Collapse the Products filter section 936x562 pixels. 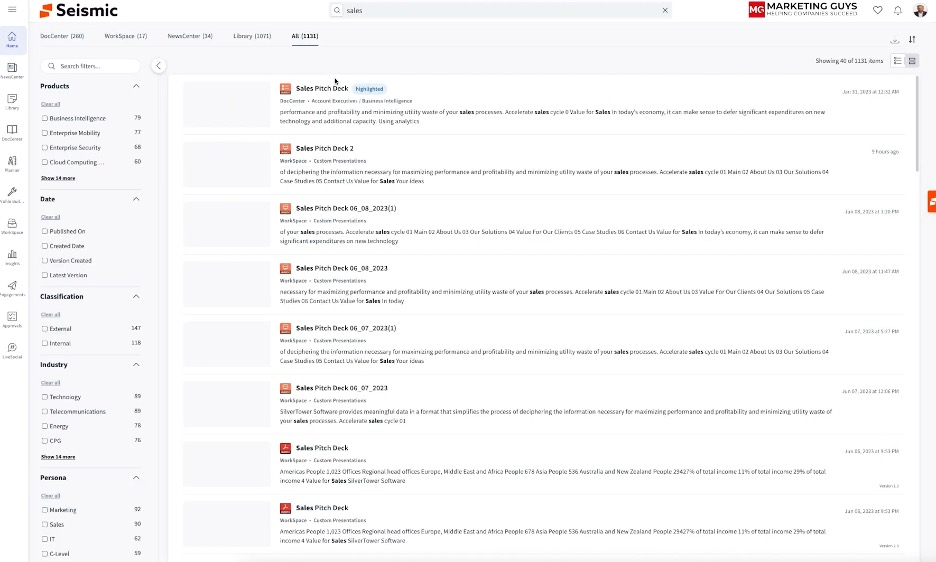tap(136, 86)
